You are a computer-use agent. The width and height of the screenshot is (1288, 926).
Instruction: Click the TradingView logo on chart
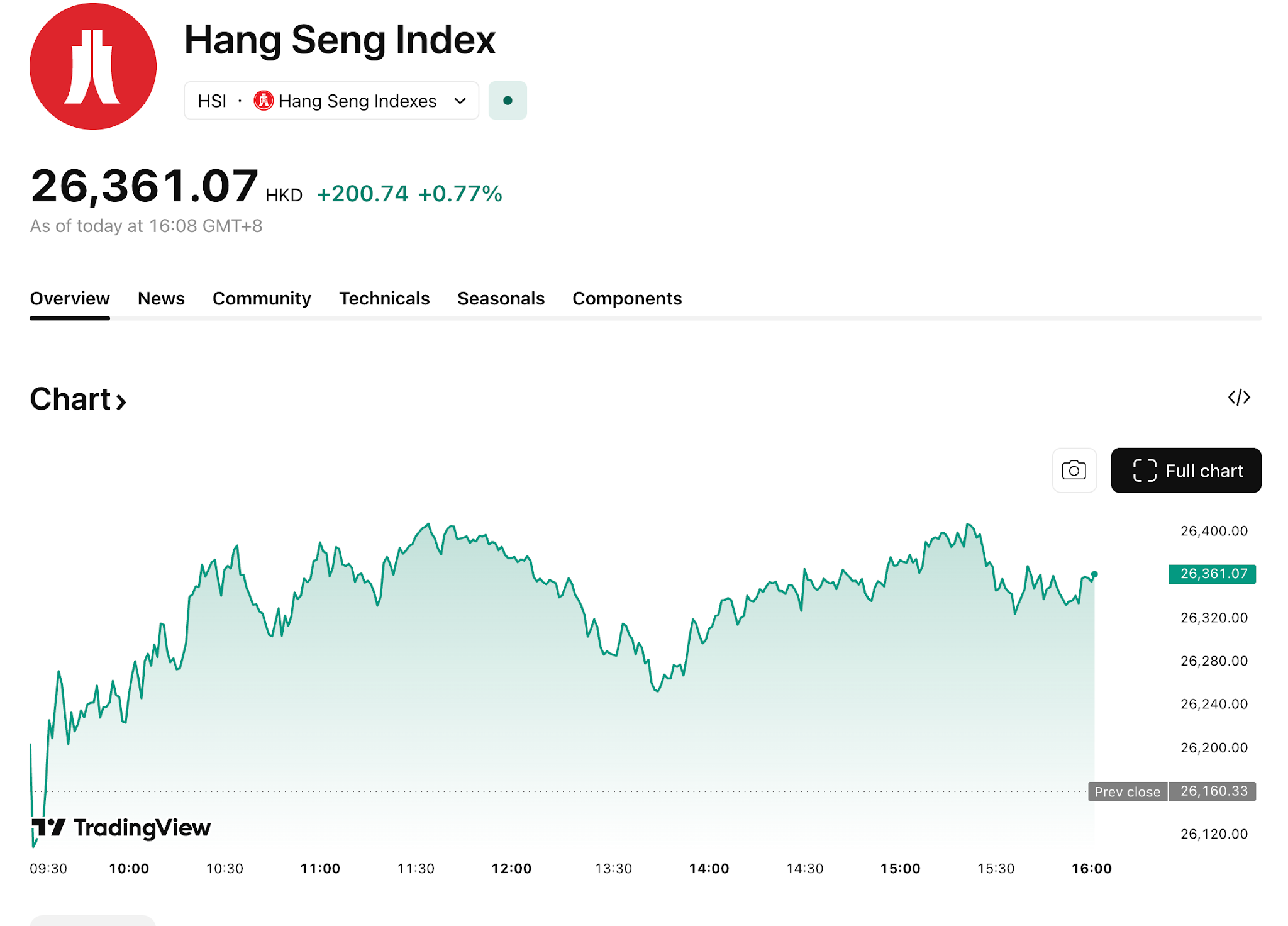[x=121, y=828]
